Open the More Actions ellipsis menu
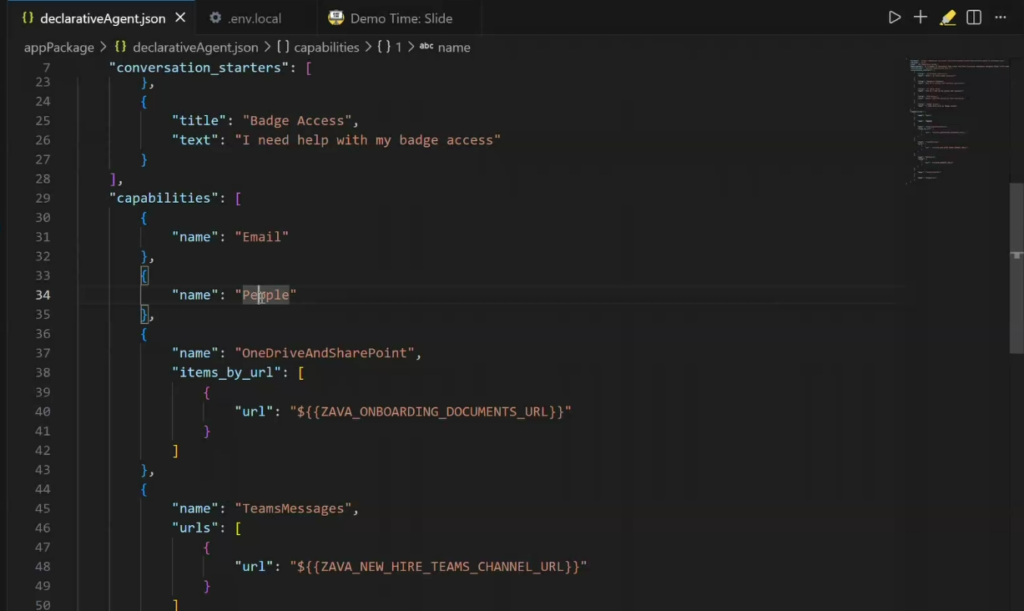Image resolution: width=1024 pixels, height=611 pixels. 1000,18
